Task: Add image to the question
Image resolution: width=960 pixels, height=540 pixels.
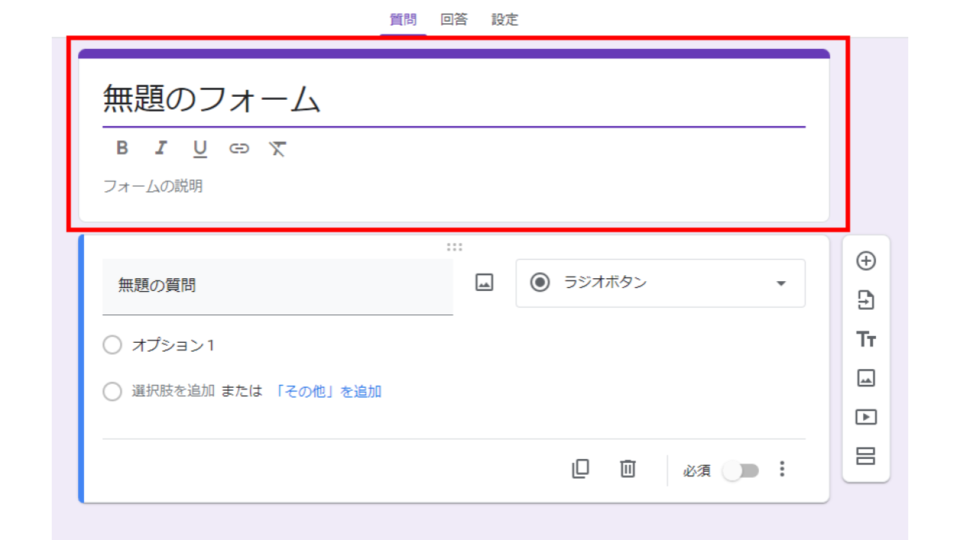Action: coord(484,282)
